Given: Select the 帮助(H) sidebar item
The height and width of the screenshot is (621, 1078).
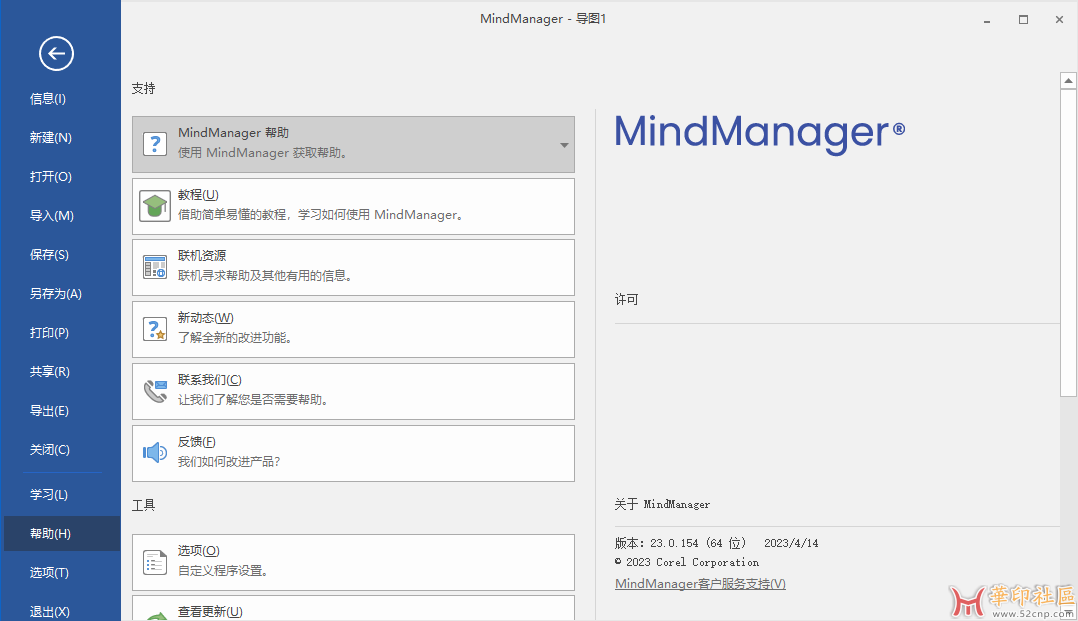Looking at the screenshot, I should point(62,534).
